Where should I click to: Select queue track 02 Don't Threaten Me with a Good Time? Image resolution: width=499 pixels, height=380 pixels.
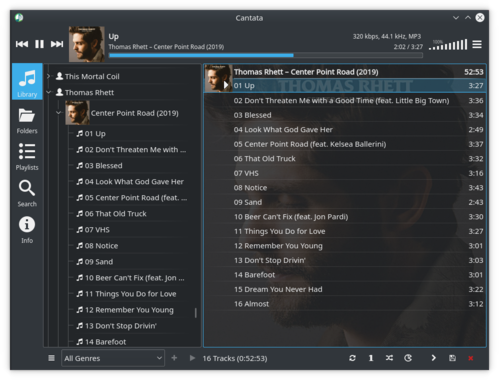(345, 101)
